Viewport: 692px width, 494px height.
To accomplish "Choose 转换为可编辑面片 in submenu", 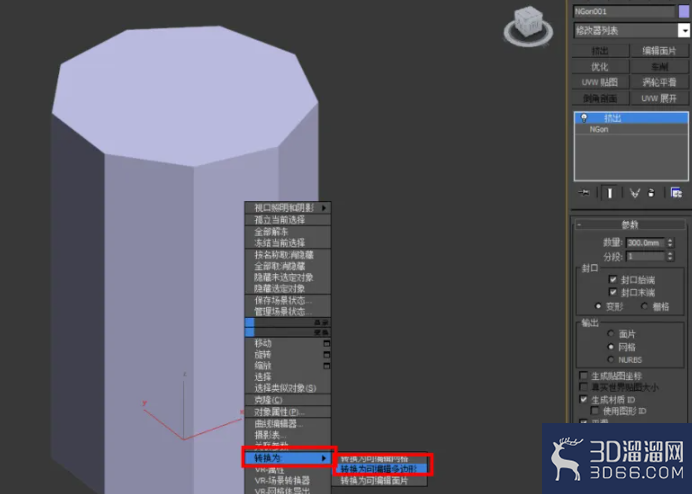I will tap(380, 480).
